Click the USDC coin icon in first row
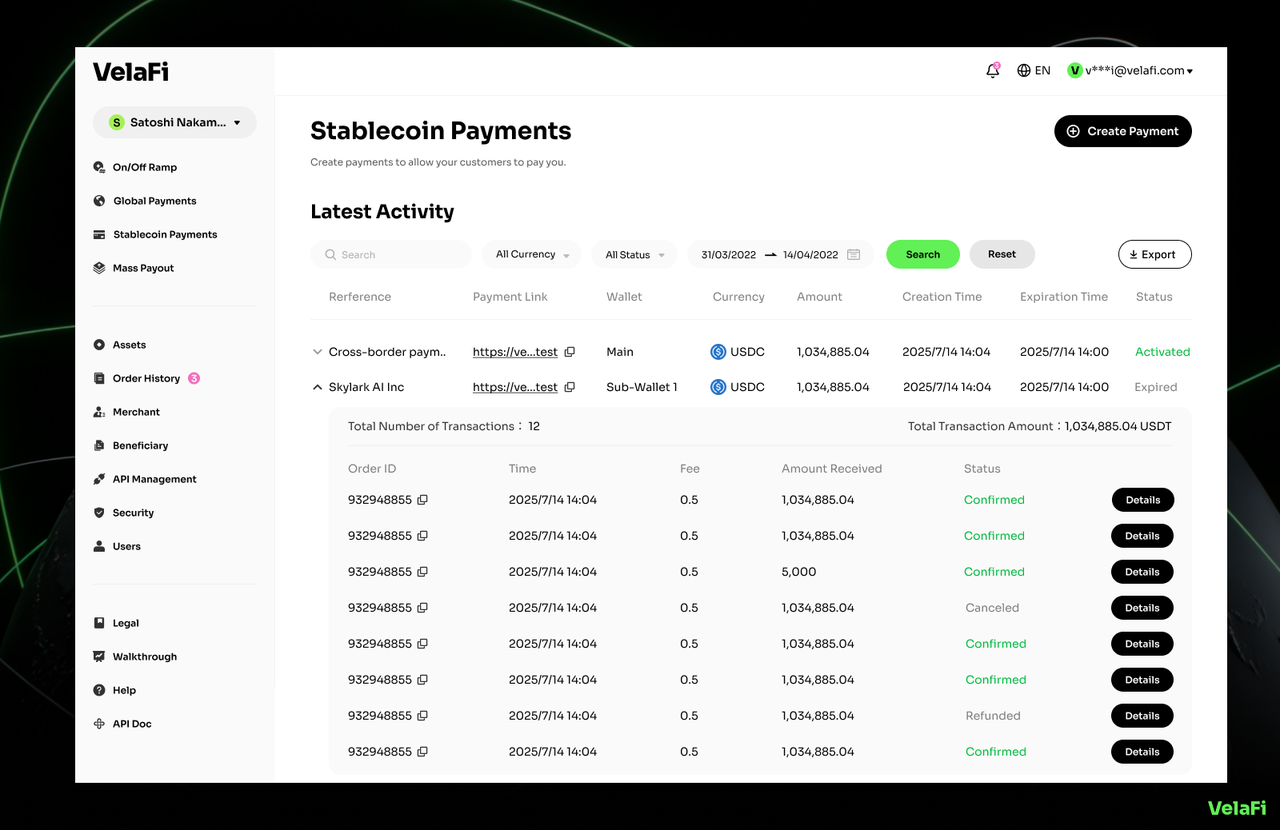 click(x=718, y=352)
